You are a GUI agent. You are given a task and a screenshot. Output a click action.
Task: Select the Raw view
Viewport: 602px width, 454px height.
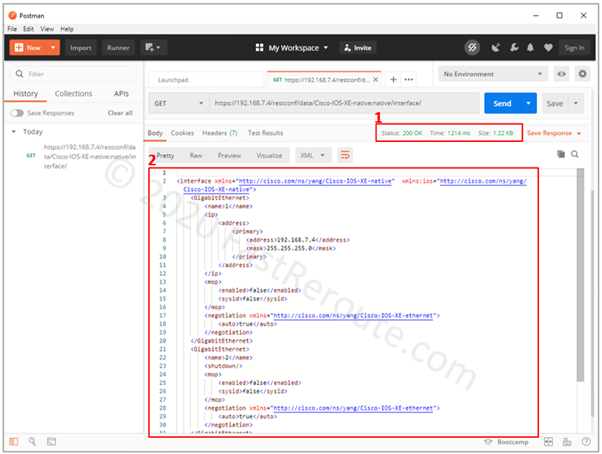click(196, 155)
